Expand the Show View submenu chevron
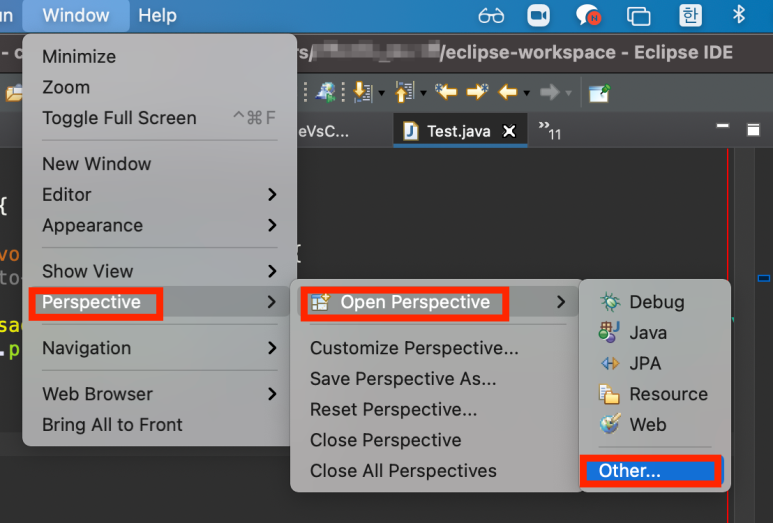 272,271
